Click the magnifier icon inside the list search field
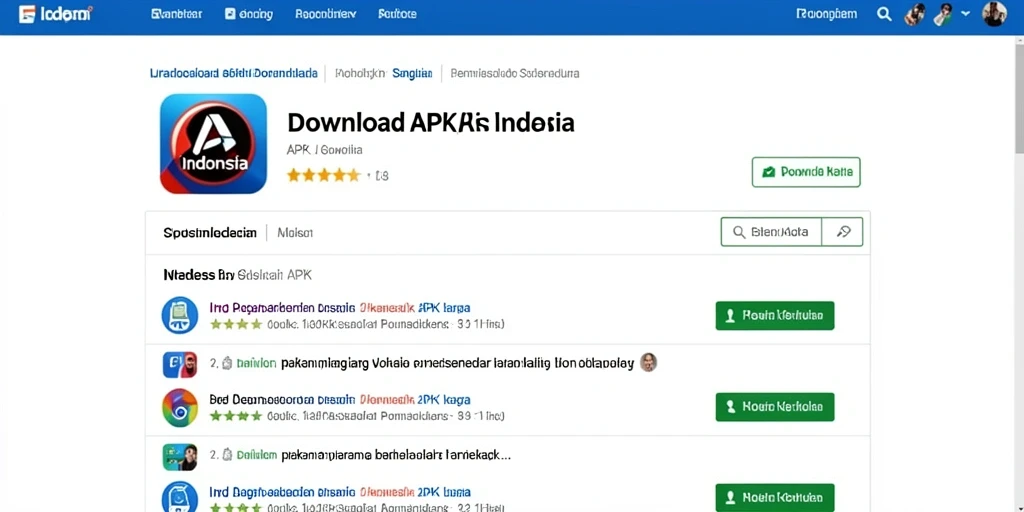 tap(739, 232)
